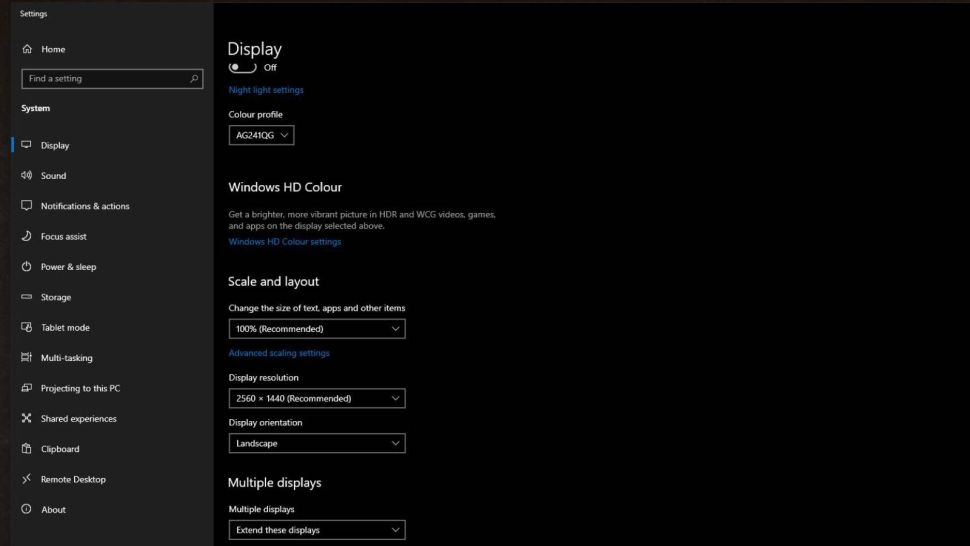Expand the 100% (Recommended) scaling dropdown
This screenshot has height=546, width=970.
coord(316,329)
